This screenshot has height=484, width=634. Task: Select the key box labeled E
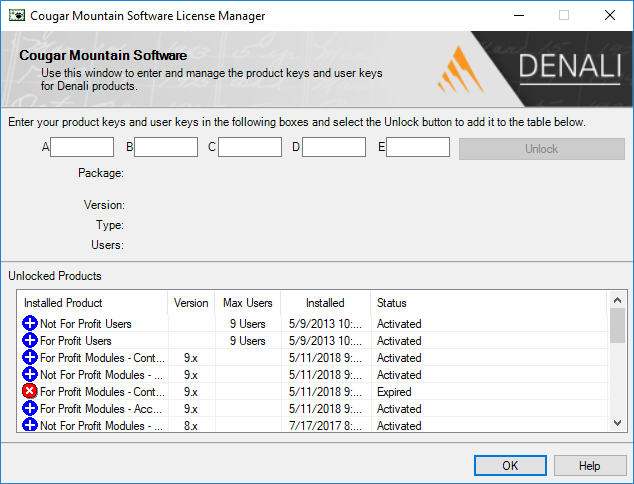[x=418, y=147]
